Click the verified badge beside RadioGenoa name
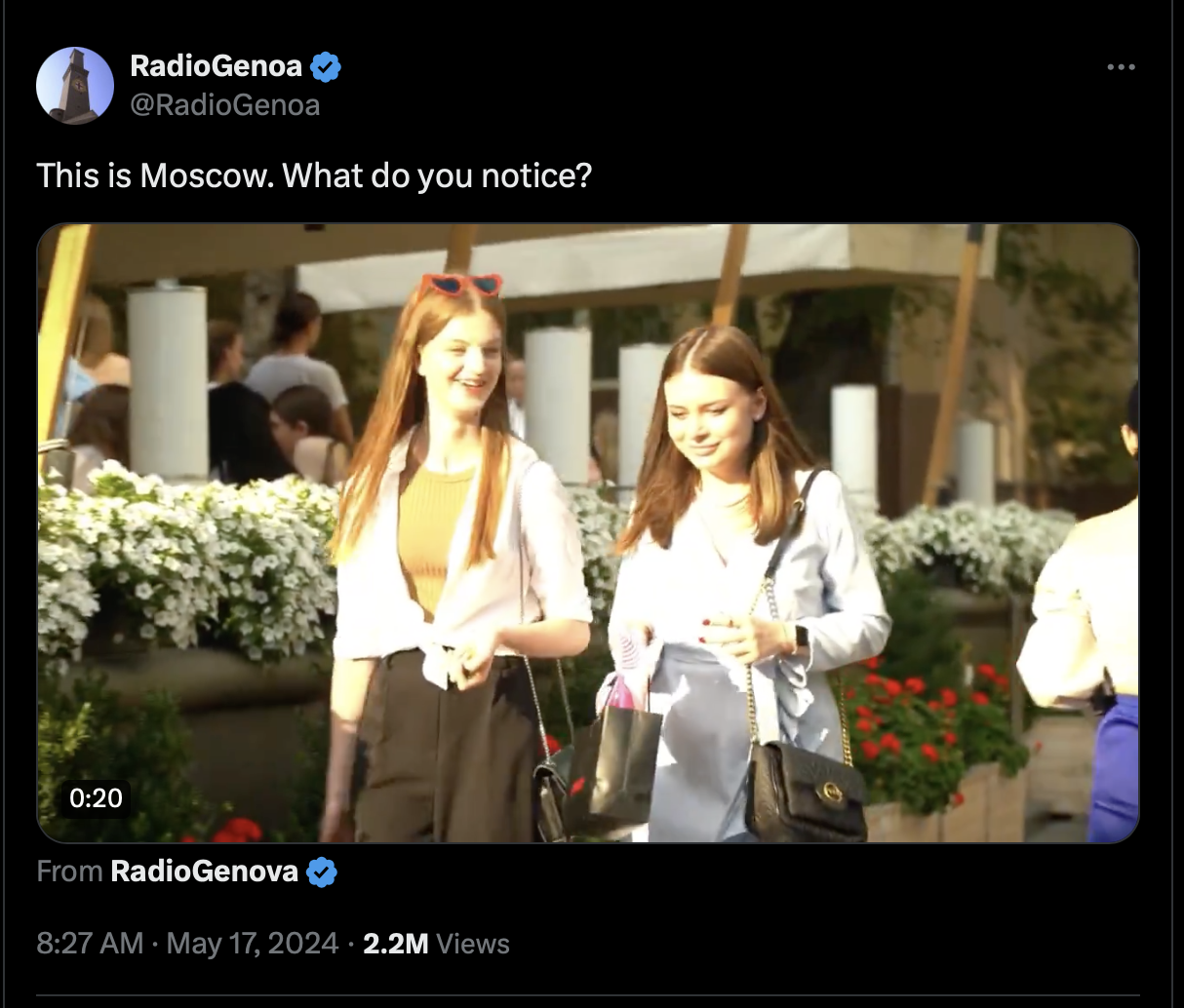Screen dimensions: 1184x1008 (x=326, y=67)
